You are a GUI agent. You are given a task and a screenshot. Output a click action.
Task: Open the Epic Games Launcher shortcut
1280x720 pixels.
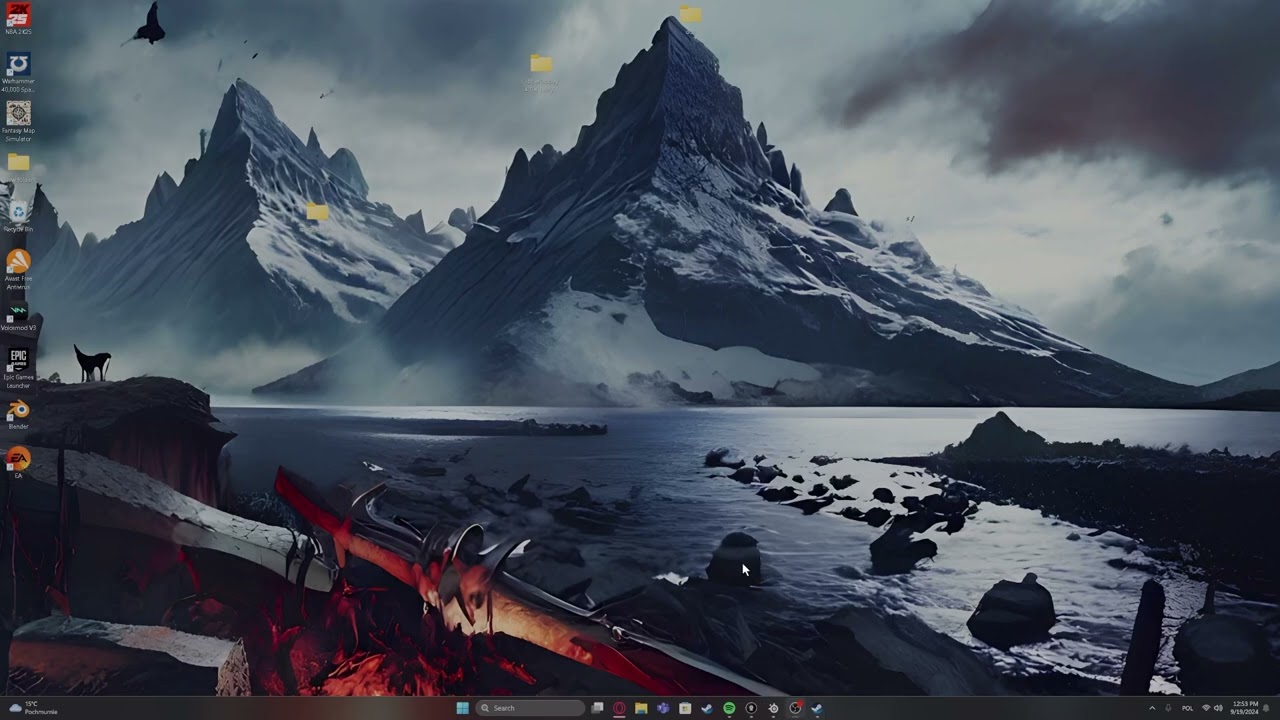18,367
